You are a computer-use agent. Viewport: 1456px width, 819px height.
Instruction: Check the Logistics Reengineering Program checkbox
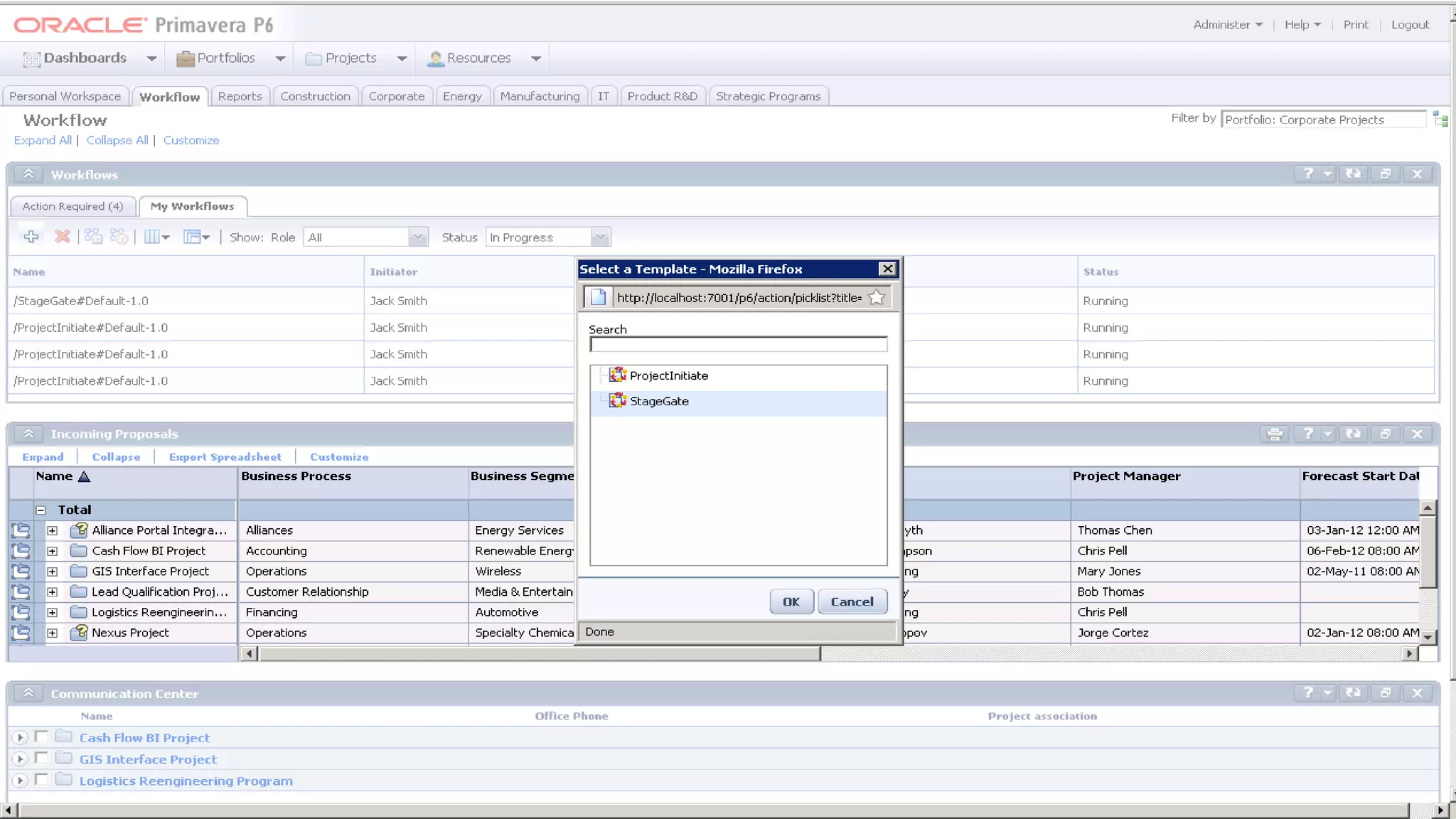41,779
